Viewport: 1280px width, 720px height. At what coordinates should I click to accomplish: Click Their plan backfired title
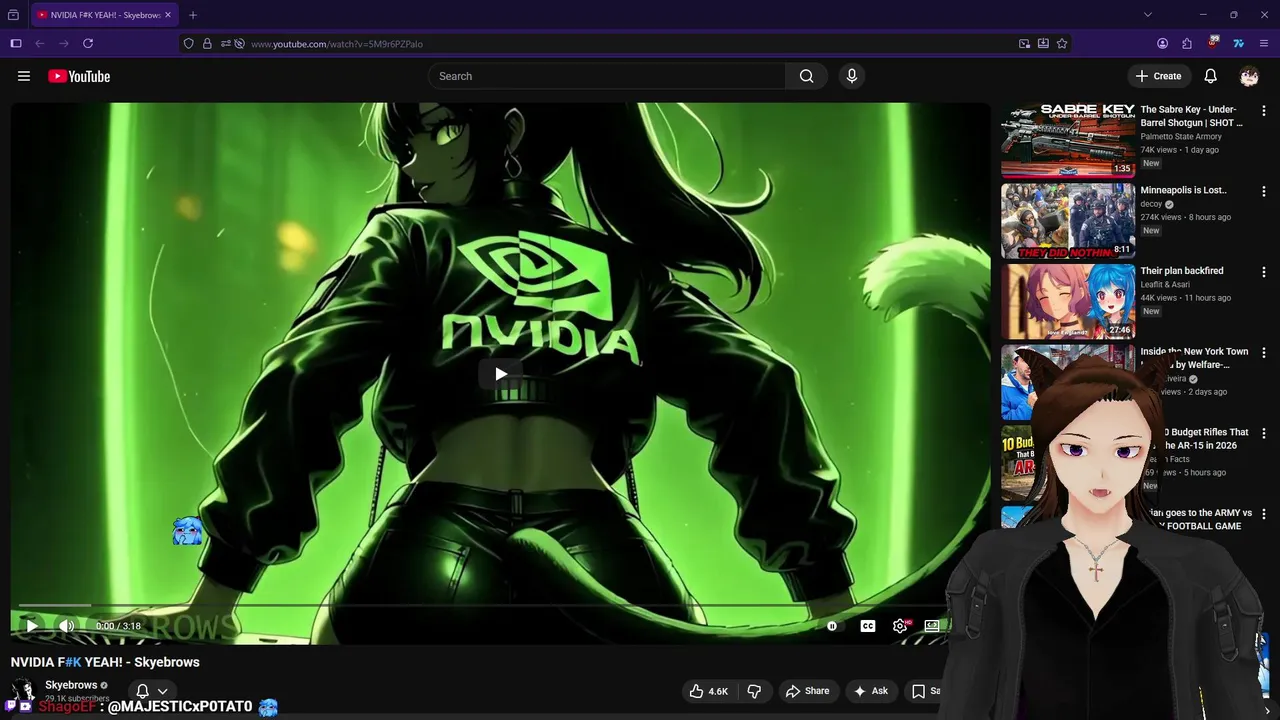1182,271
